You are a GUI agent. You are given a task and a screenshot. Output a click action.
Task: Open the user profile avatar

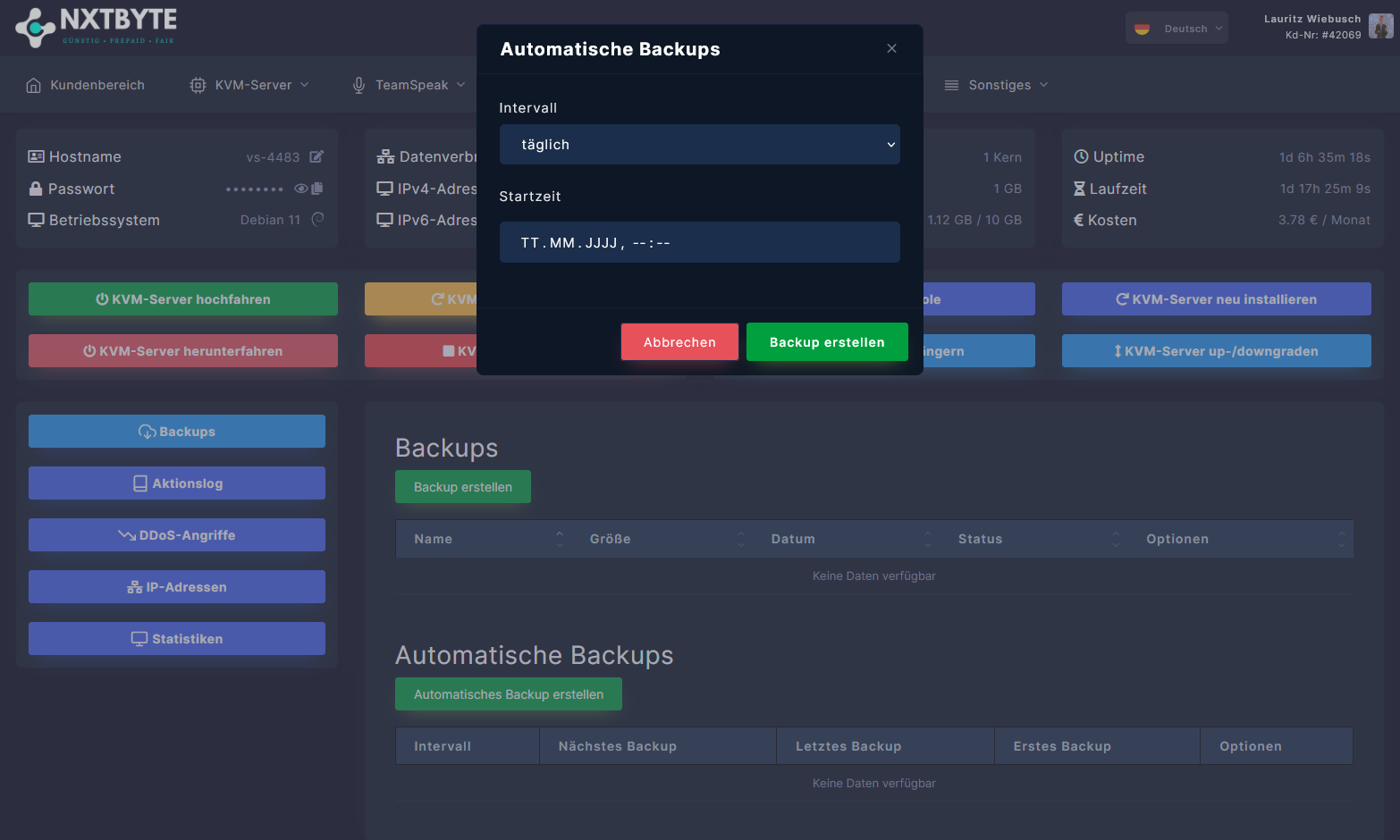click(1380, 27)
